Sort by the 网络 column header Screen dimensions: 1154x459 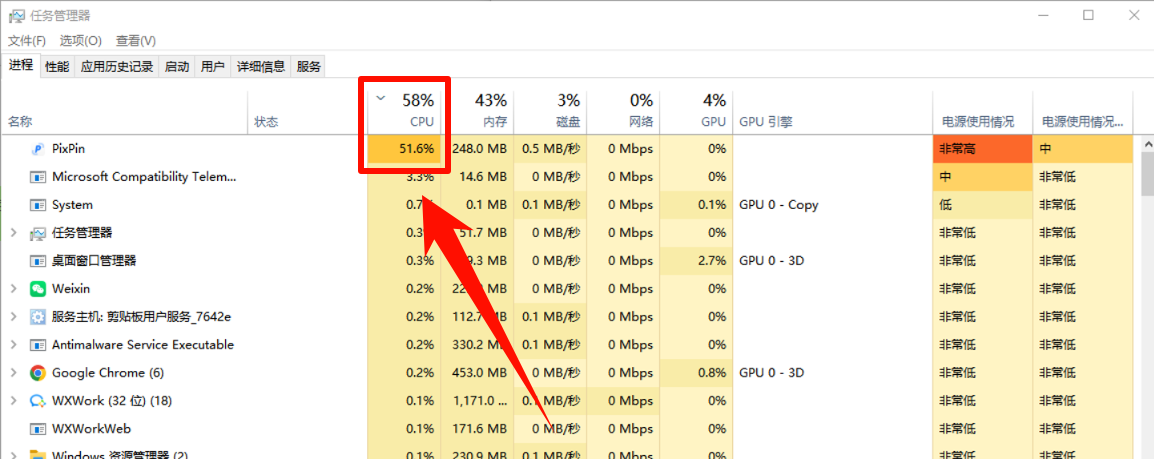(623, 113)
